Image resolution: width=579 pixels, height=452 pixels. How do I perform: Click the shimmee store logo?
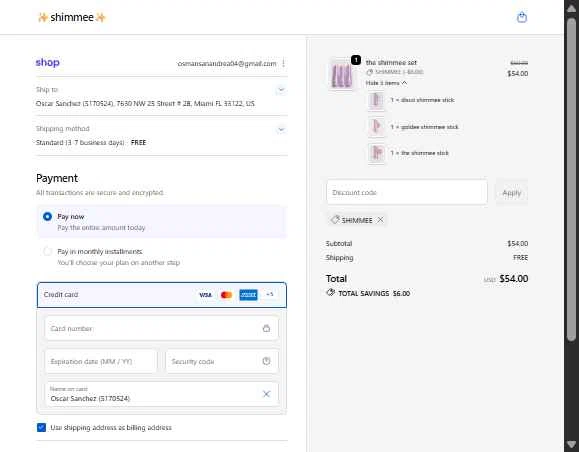pyautogui.click(x=72, y=17)
